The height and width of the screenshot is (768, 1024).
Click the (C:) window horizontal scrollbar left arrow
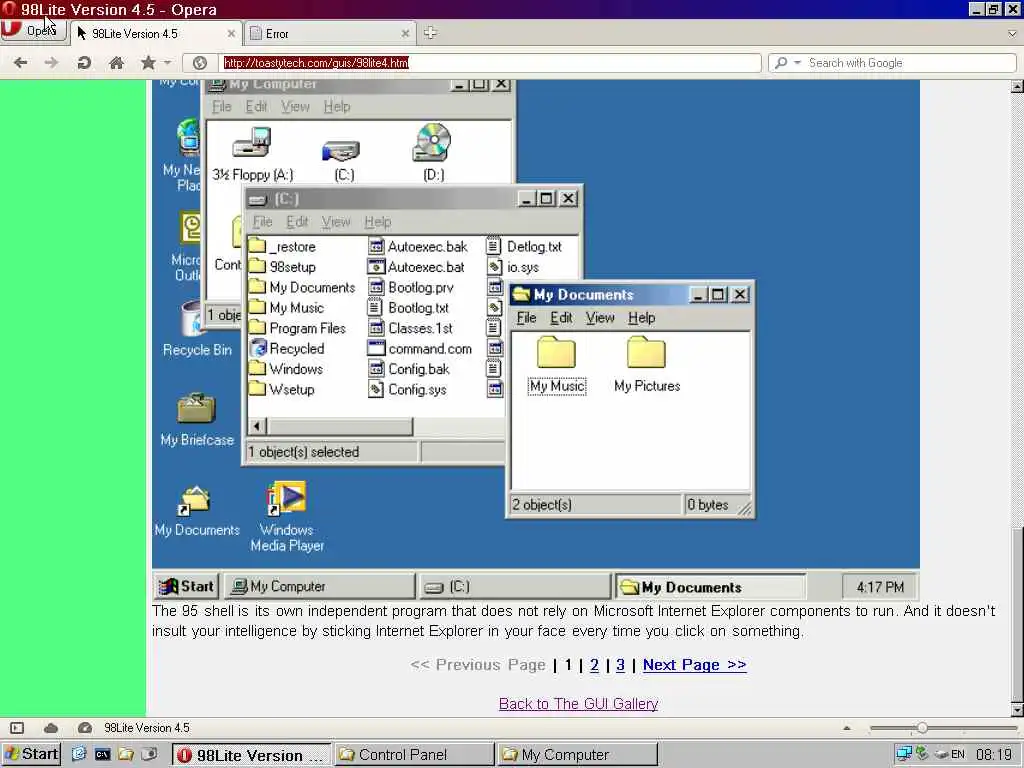coord(257,426)
